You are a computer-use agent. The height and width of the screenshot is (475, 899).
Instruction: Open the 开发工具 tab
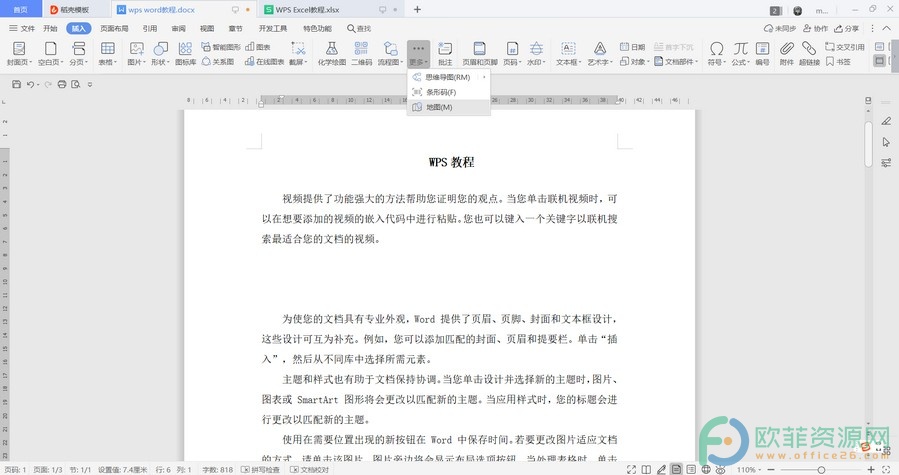(x=272, y=28)
